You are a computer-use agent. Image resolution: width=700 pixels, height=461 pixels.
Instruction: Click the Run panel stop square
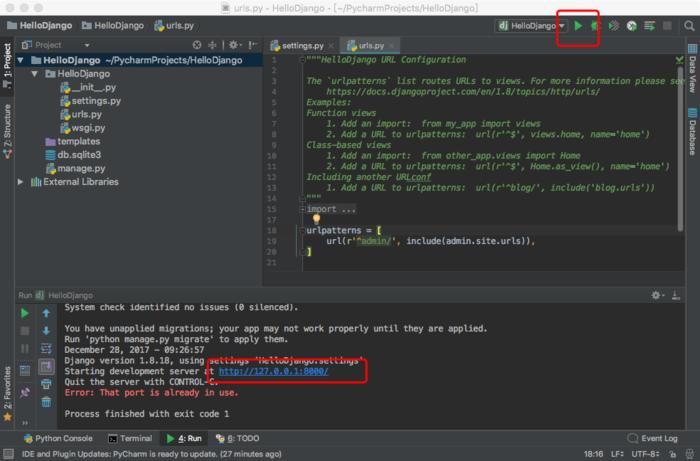25,331
